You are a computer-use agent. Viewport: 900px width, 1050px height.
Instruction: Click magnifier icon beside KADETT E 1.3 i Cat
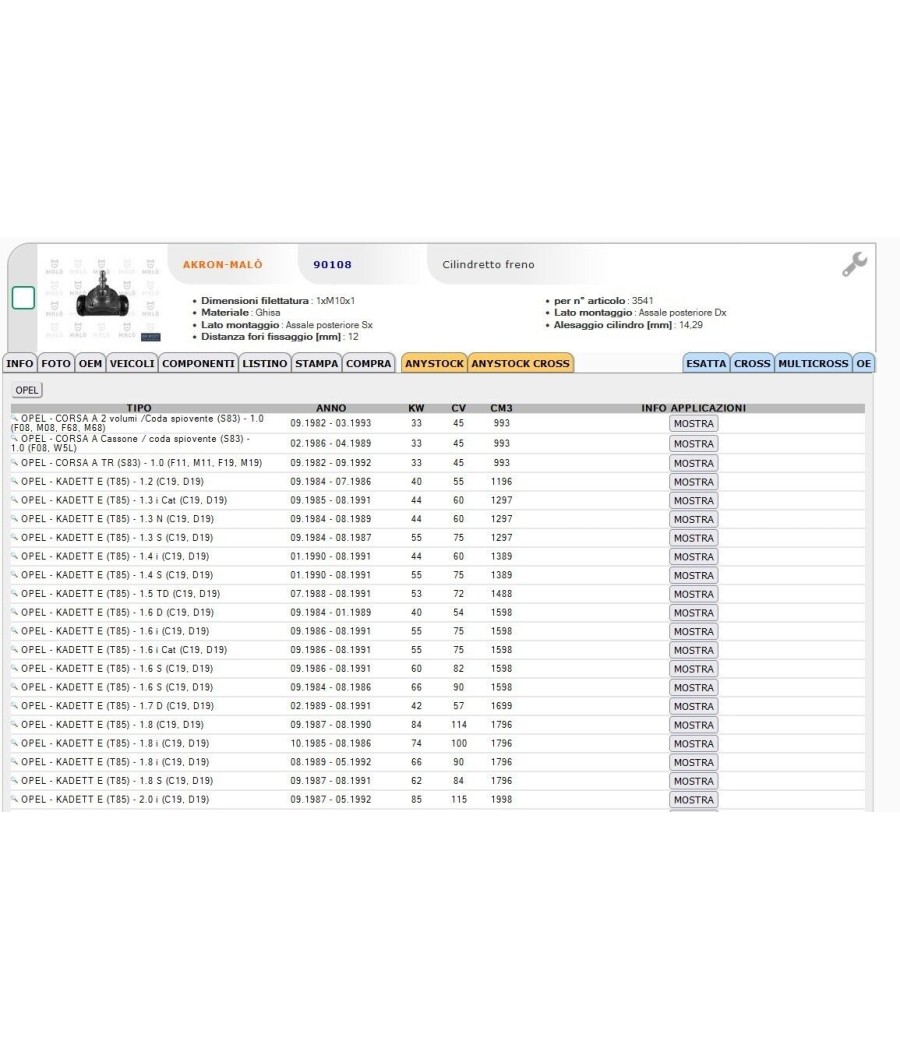coord(15,500)
